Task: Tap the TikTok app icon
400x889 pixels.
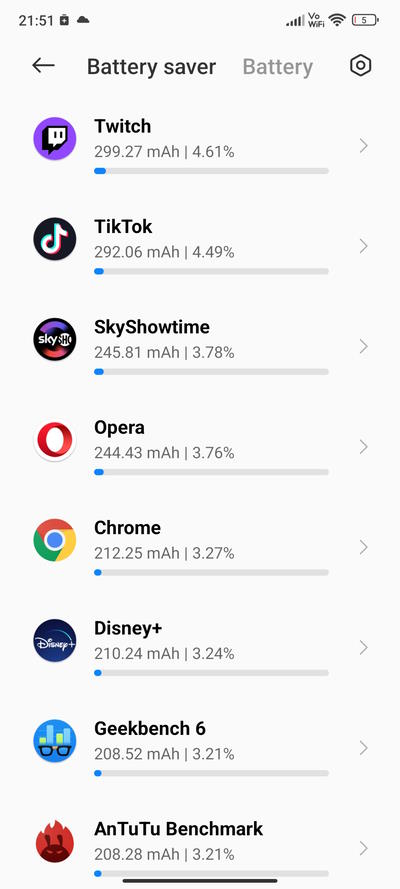Action: tap(54, 239)
